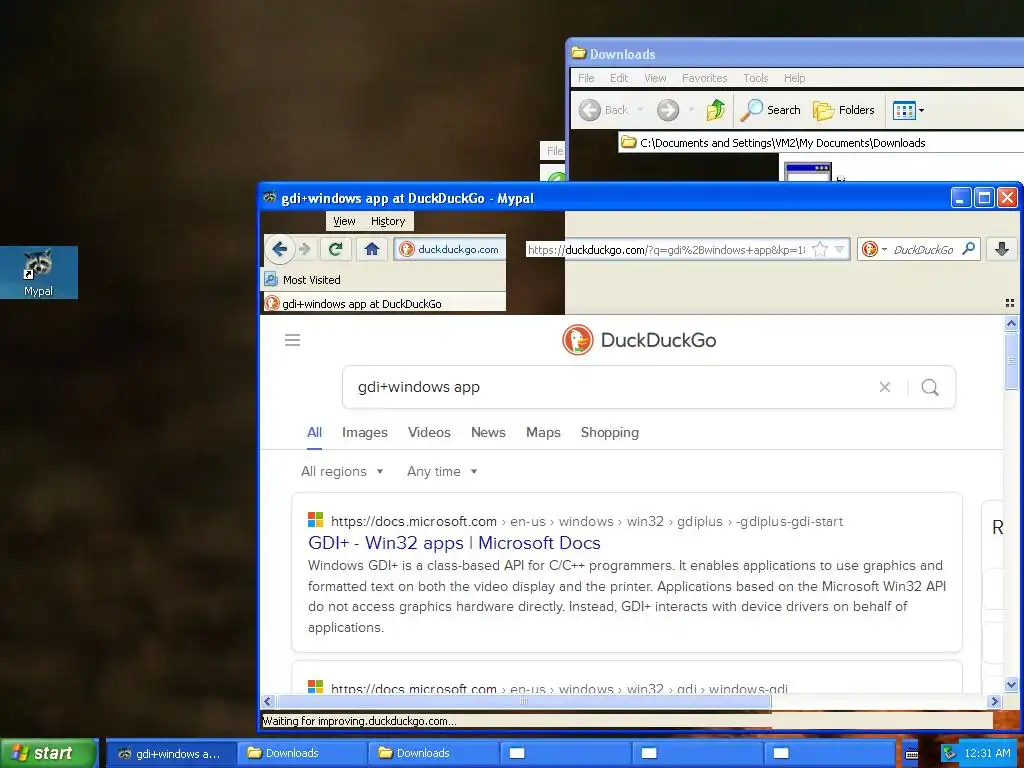1024x768 pixels.
Task: Click the gdiplus-gdi-start docs.microsoft.com URL
Action: tap(586, 521)
